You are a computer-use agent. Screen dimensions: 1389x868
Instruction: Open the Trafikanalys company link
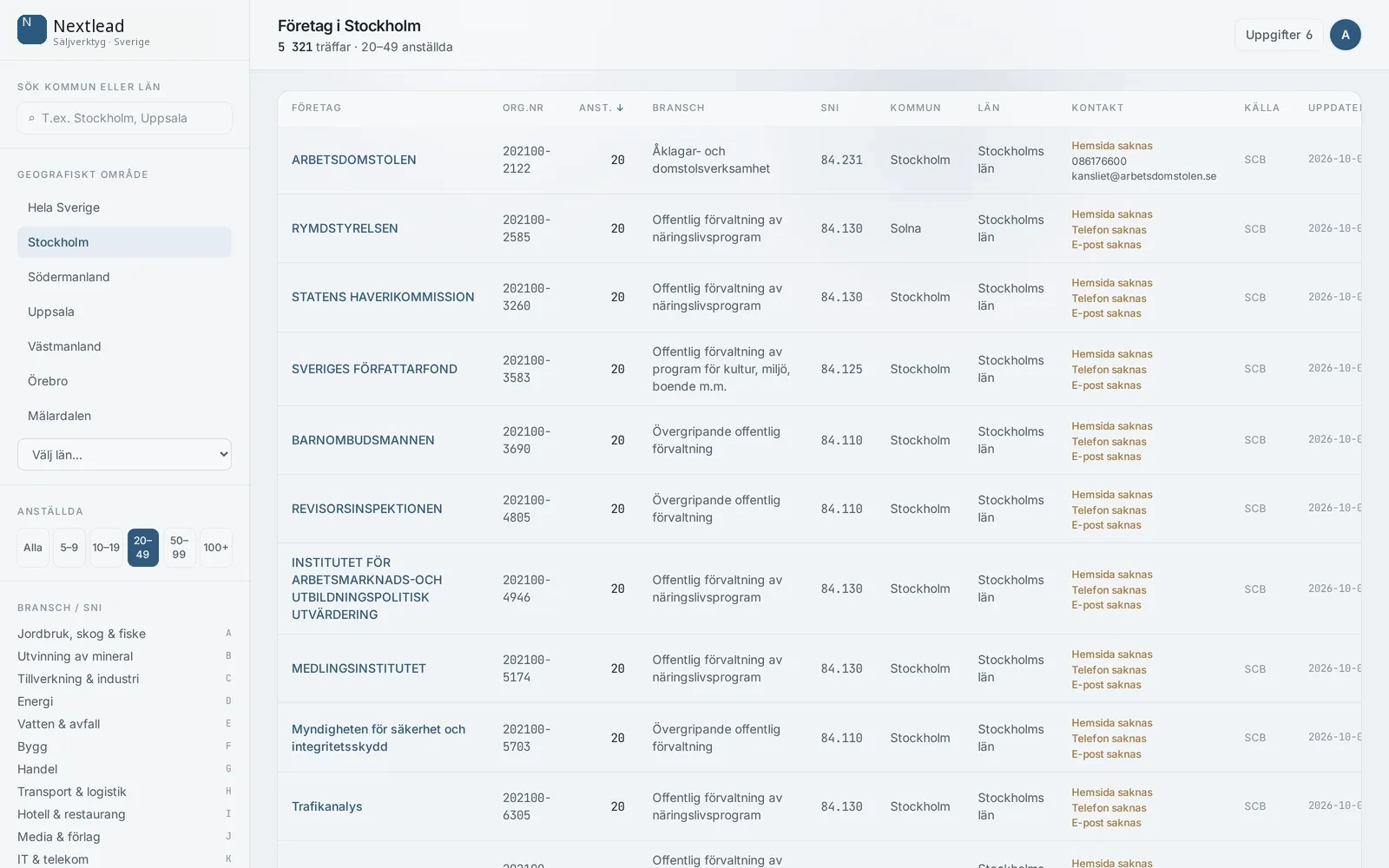(x=327, y=806)
